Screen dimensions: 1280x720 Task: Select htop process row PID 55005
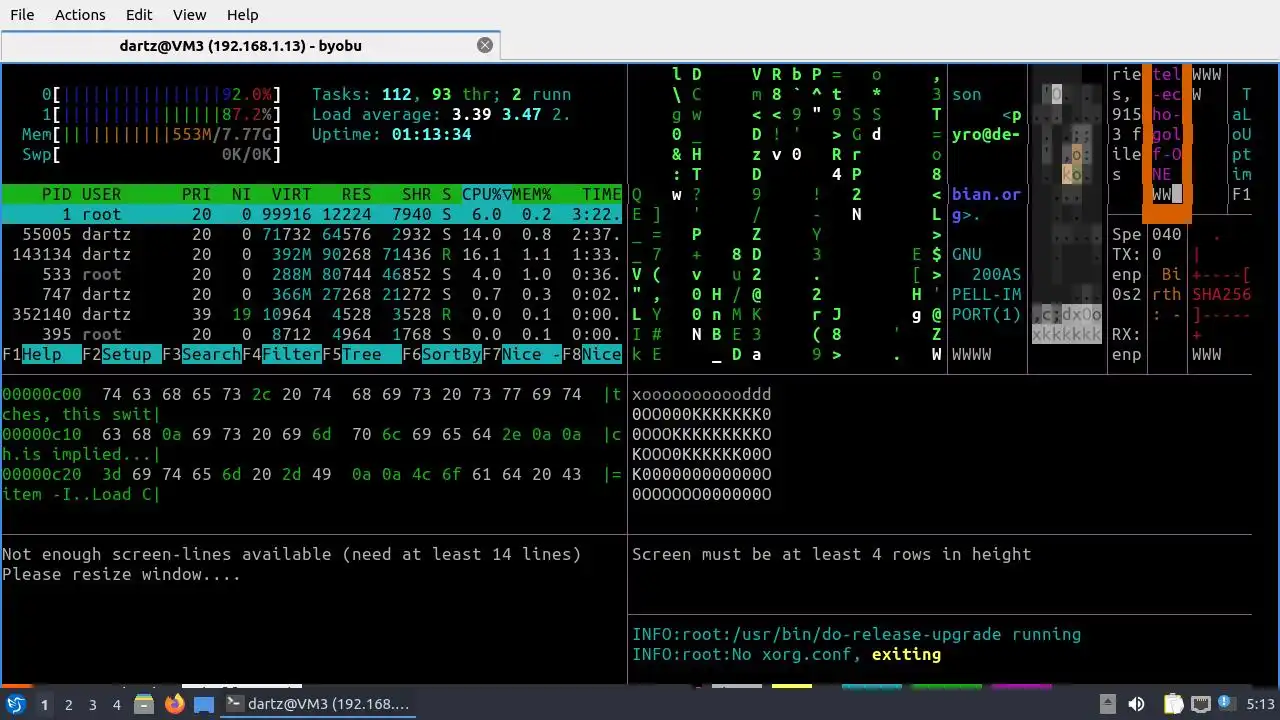[312, 234]
